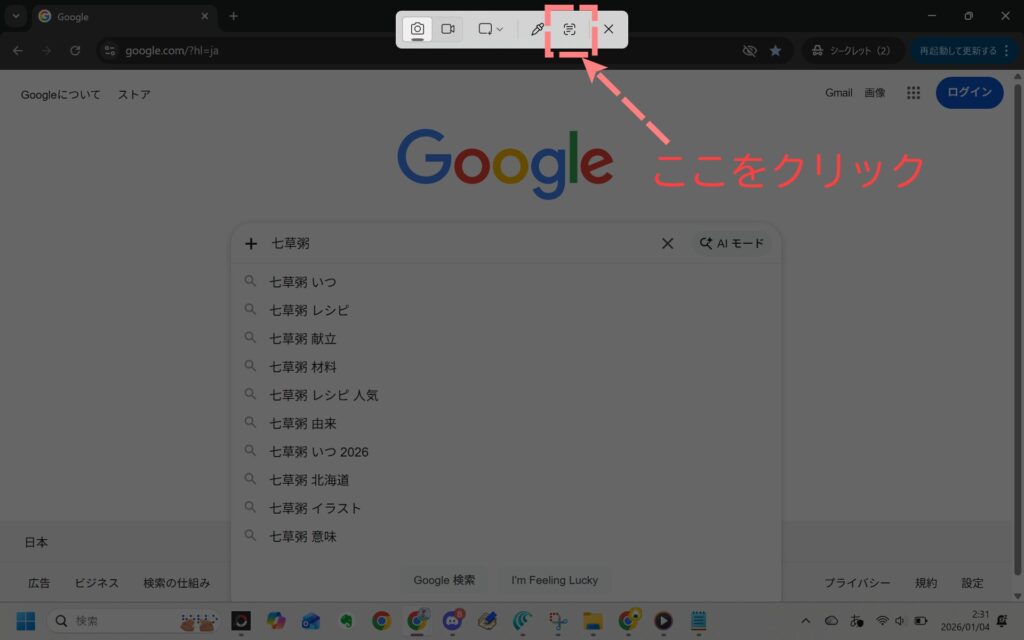Open the snip shape dropdown
1024x640 pixels.
(489, 29)
